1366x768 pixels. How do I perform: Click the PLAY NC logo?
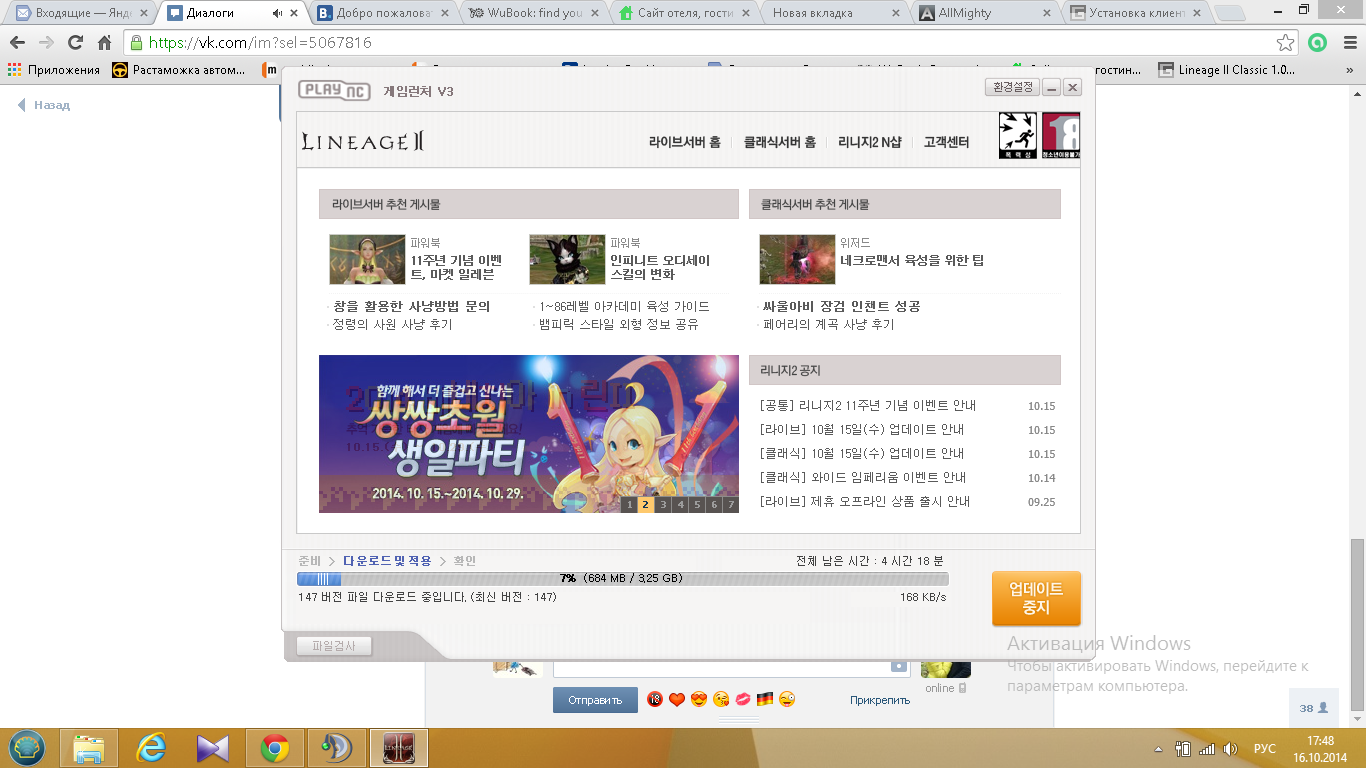tap(335, 90)
